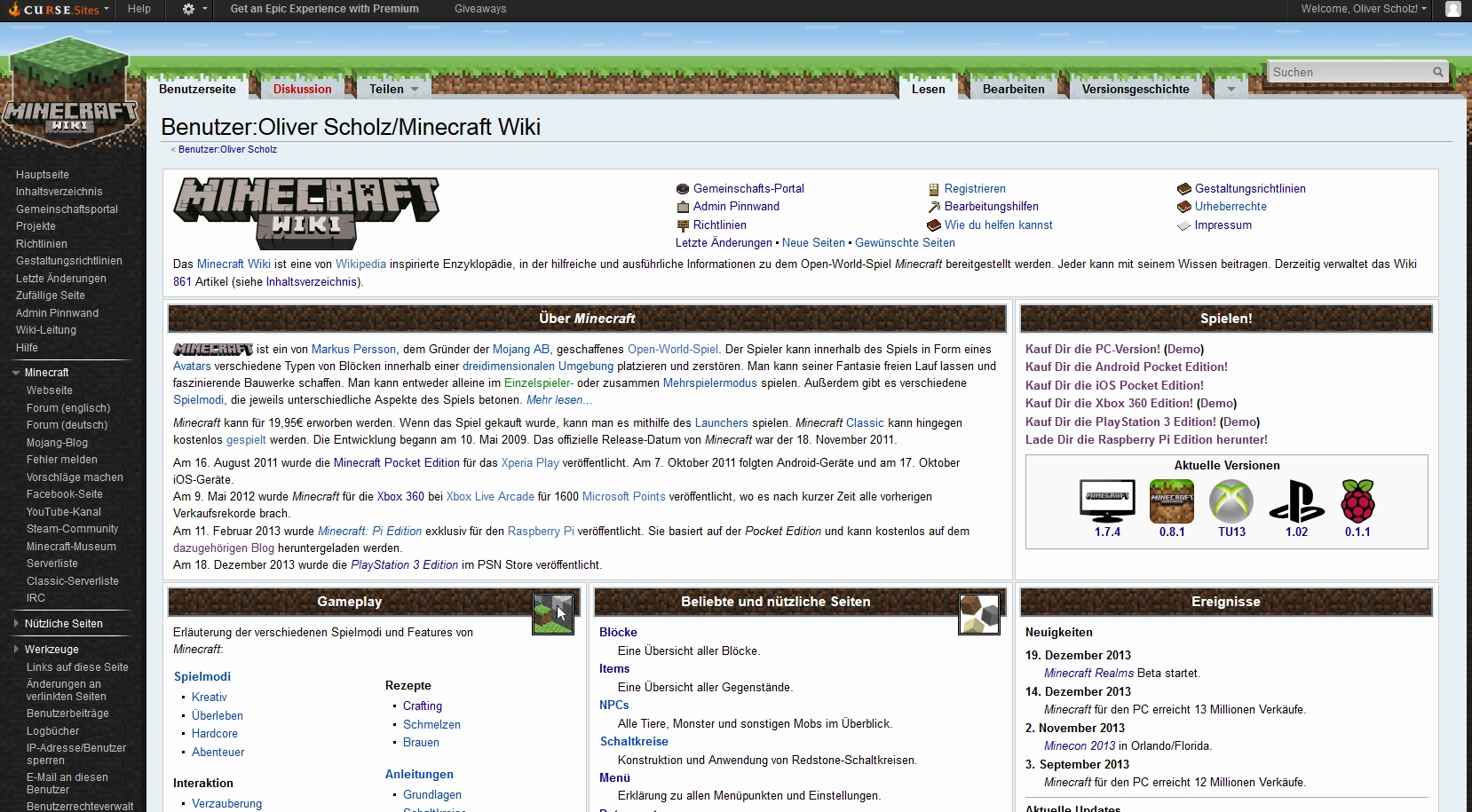Click the Blöcke overview link
This screenshot has height=812, width=1472.
(x=618, y=633)
